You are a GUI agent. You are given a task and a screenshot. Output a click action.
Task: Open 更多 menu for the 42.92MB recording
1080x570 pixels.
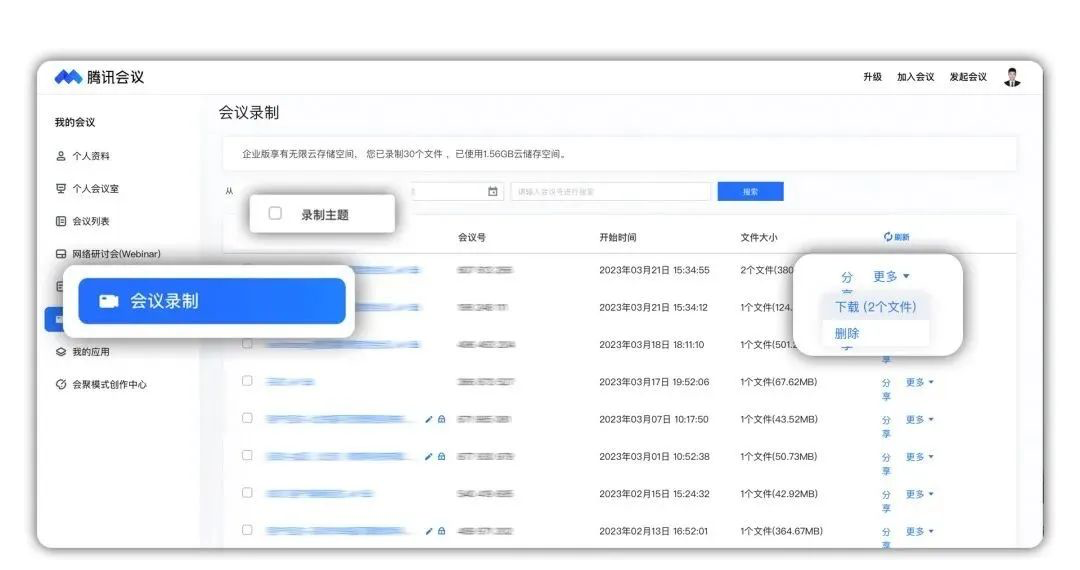(x=920, y=494)
